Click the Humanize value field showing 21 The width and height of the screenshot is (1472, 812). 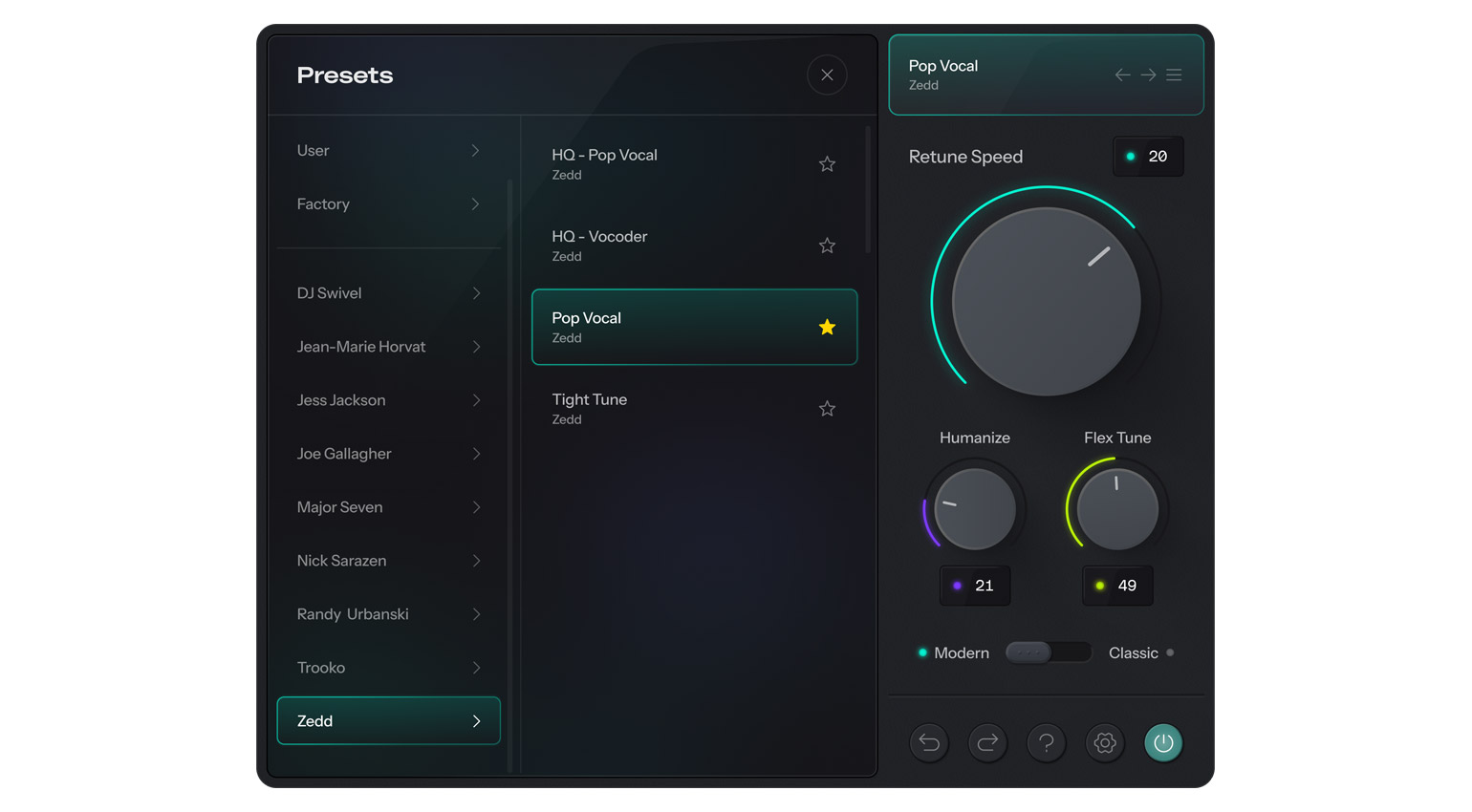(975, 586)
